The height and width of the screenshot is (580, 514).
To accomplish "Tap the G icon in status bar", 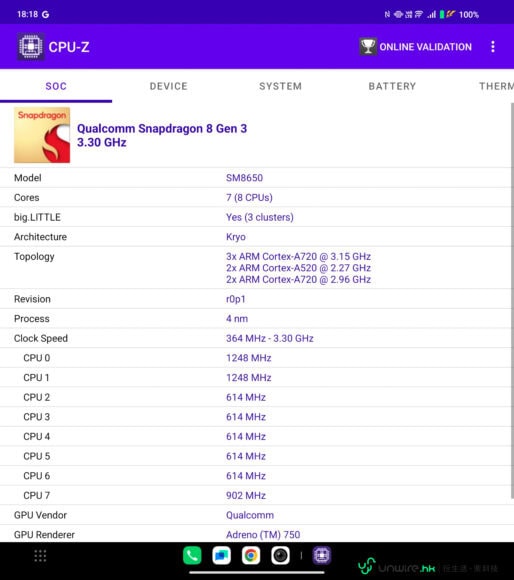I will [x=45, y=14].
